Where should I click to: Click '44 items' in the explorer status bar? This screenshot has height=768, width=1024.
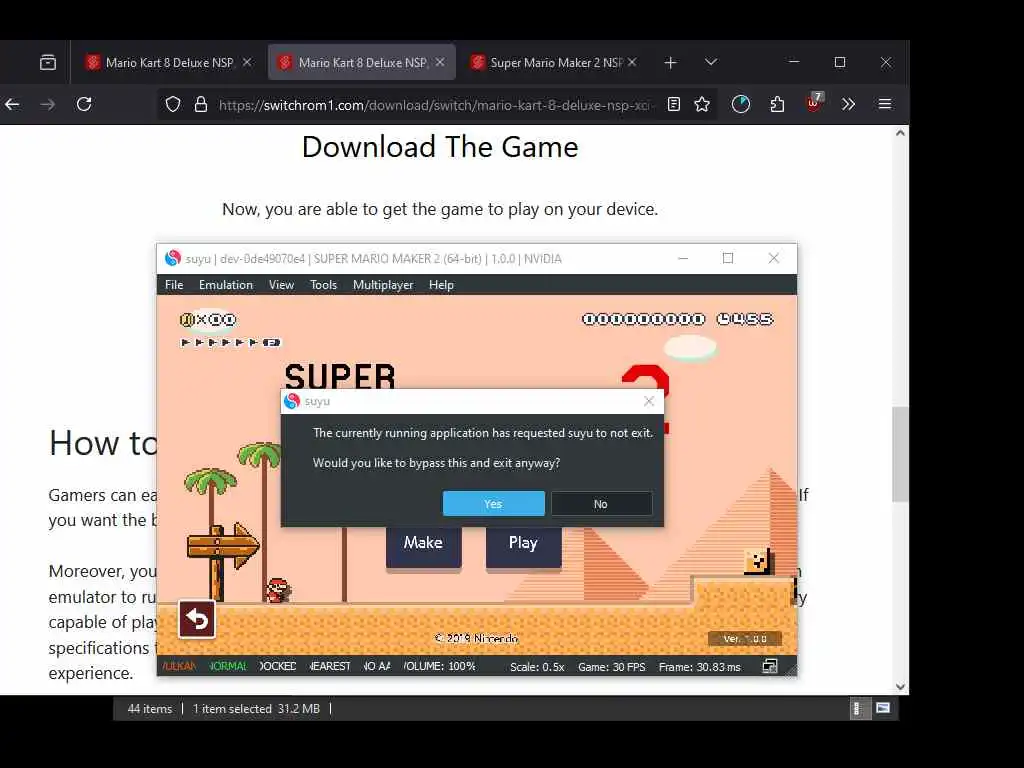tap(150, 709)
